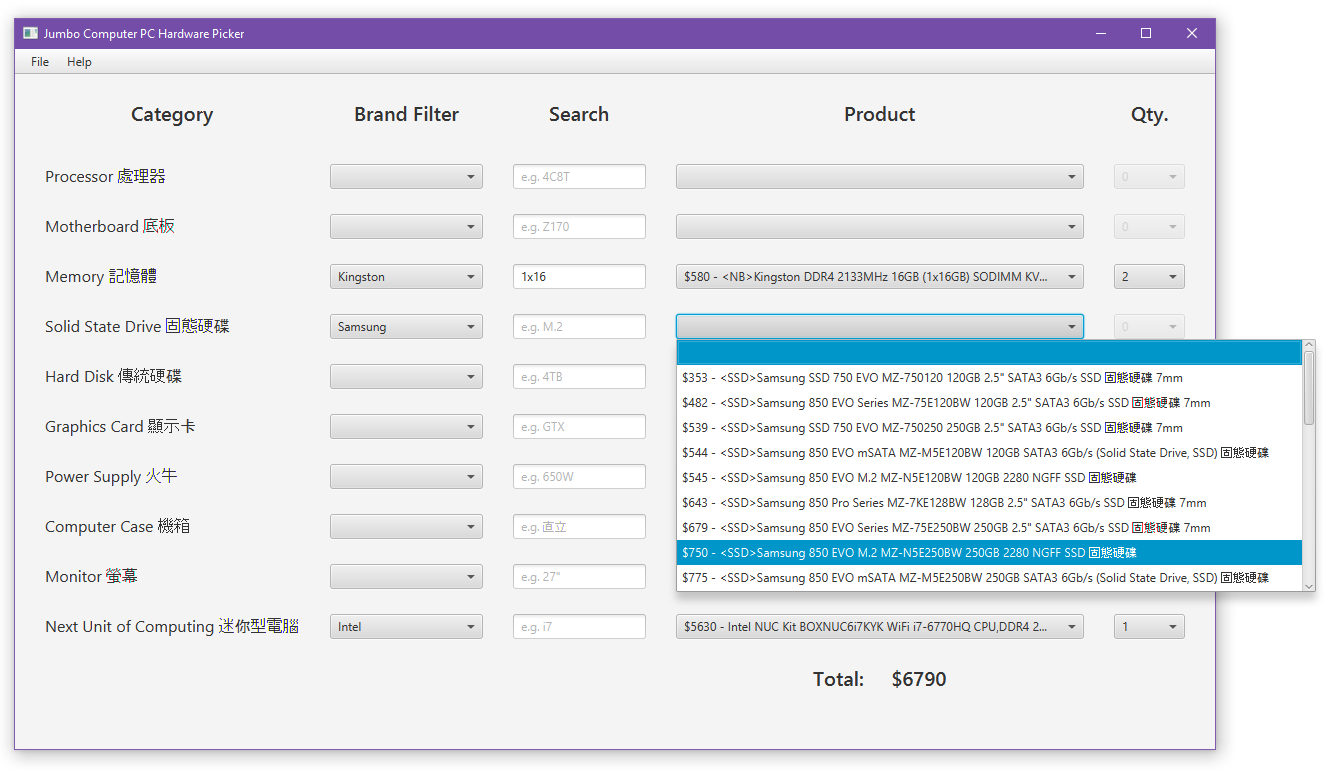Minimize the Hardware Picker window
This screenshot has width=1337, height=777.
[x=1100, y=33]
